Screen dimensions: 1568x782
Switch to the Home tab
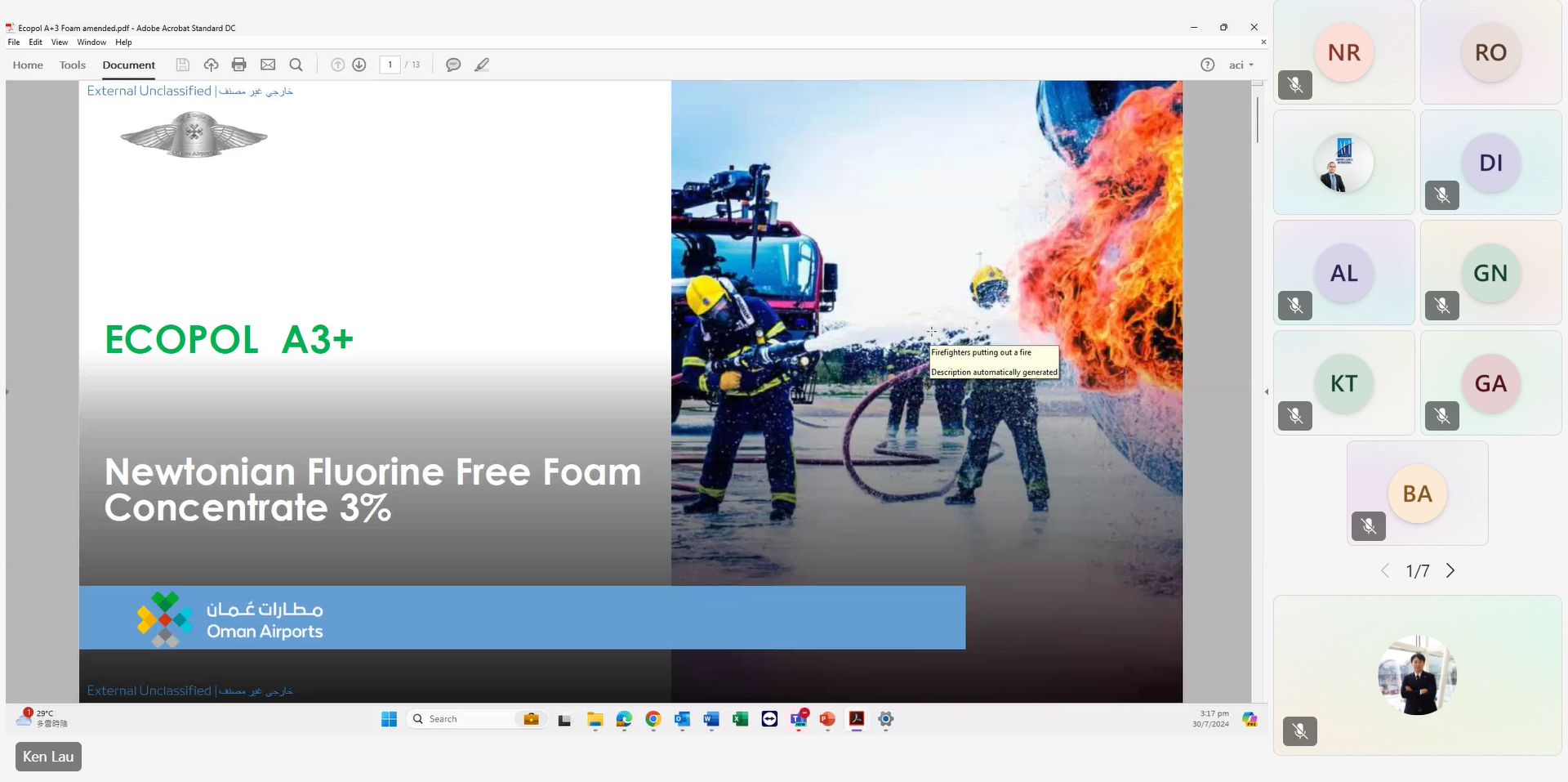(x=28, y=65)
